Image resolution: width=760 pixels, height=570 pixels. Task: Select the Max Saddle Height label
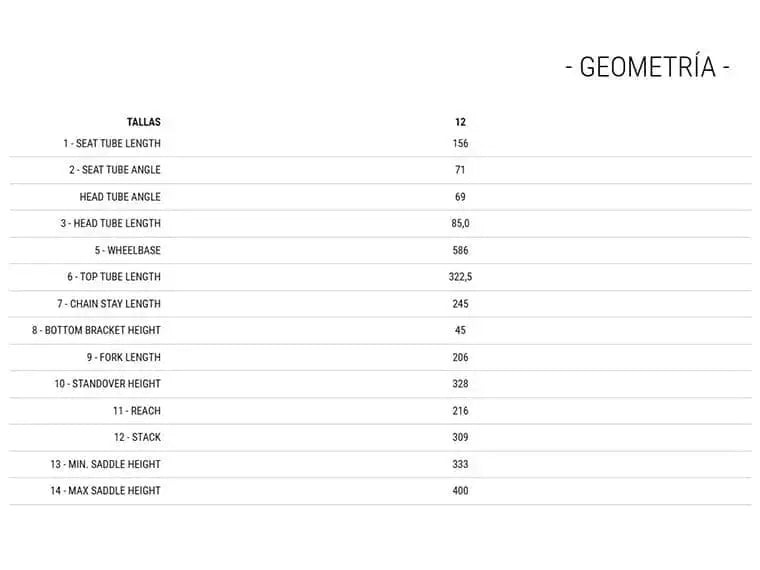[105, 491]
